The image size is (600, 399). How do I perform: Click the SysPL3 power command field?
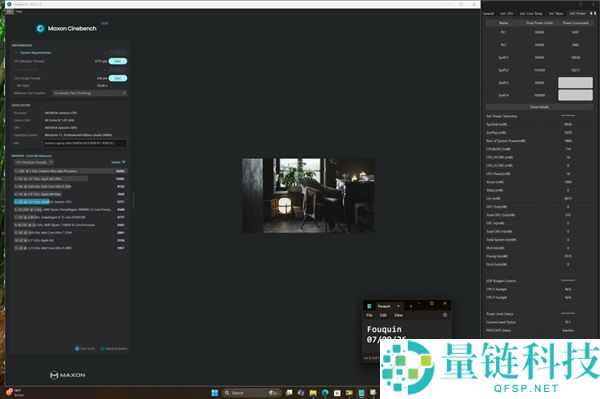pyautogui.click(x=575, y=83)
